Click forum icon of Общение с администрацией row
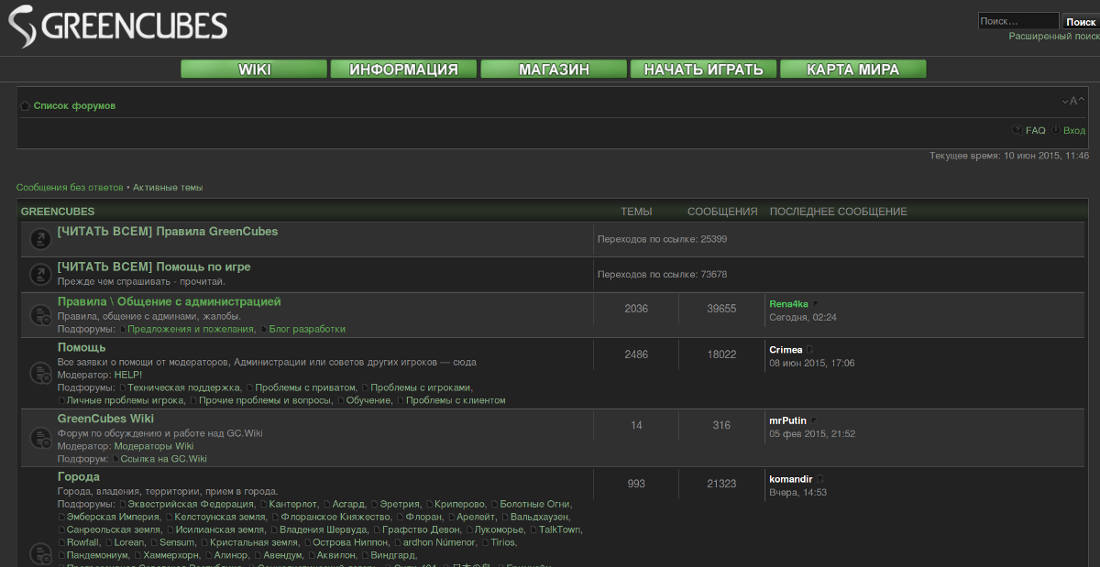The width and height of the screenshot is (1100, 567). [40, 315]
